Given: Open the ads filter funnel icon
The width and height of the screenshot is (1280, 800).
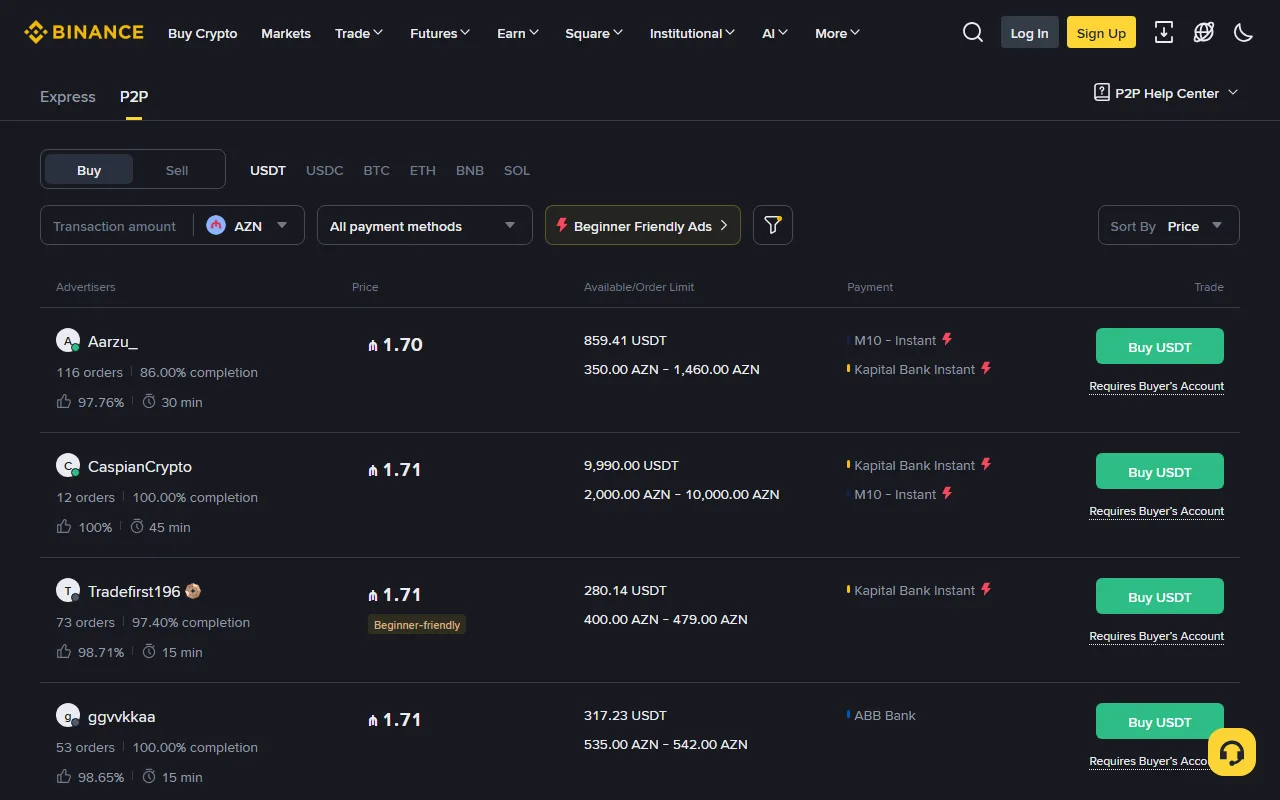Looking at the screenshot, I should [x=772, y=226].
